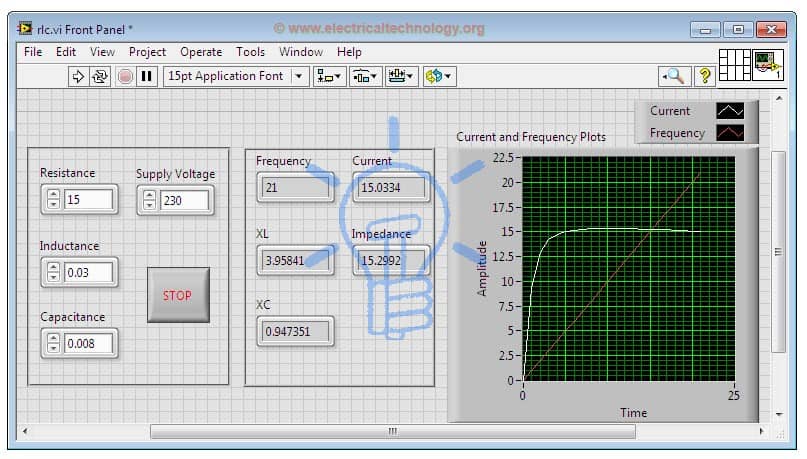Click the LabVIEW title bar icon
Screen dimensions: 807x459
(x=25, y=28)
